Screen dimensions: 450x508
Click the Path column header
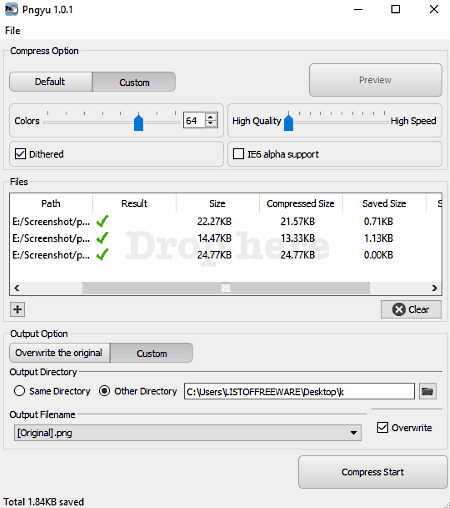51,203
